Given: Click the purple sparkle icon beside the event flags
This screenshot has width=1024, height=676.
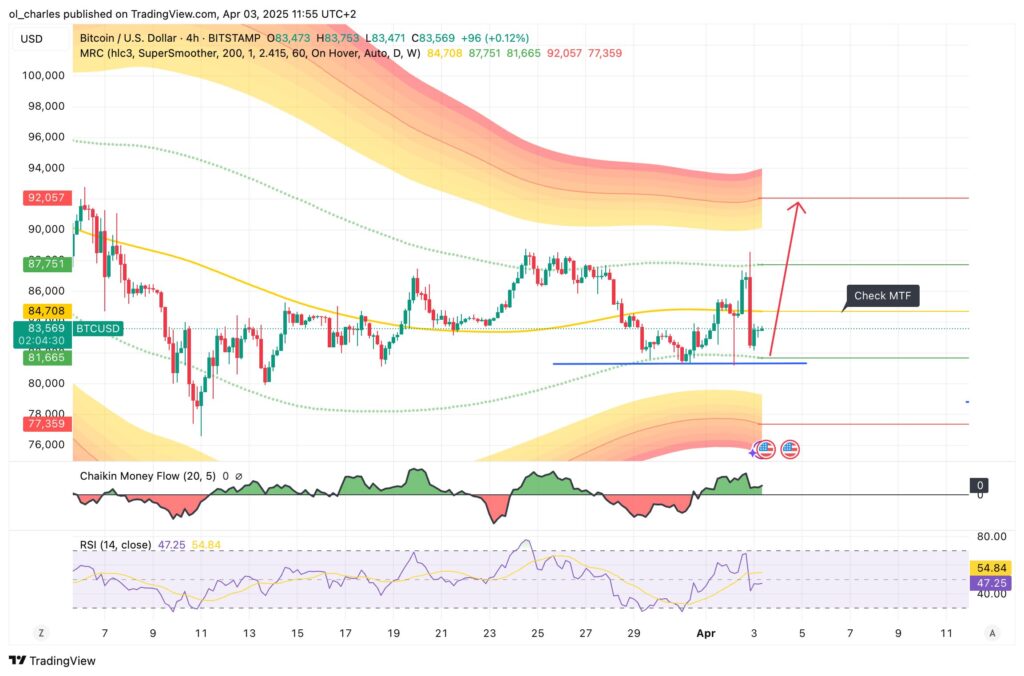Looking at the screenshot, I should [752, 453].
